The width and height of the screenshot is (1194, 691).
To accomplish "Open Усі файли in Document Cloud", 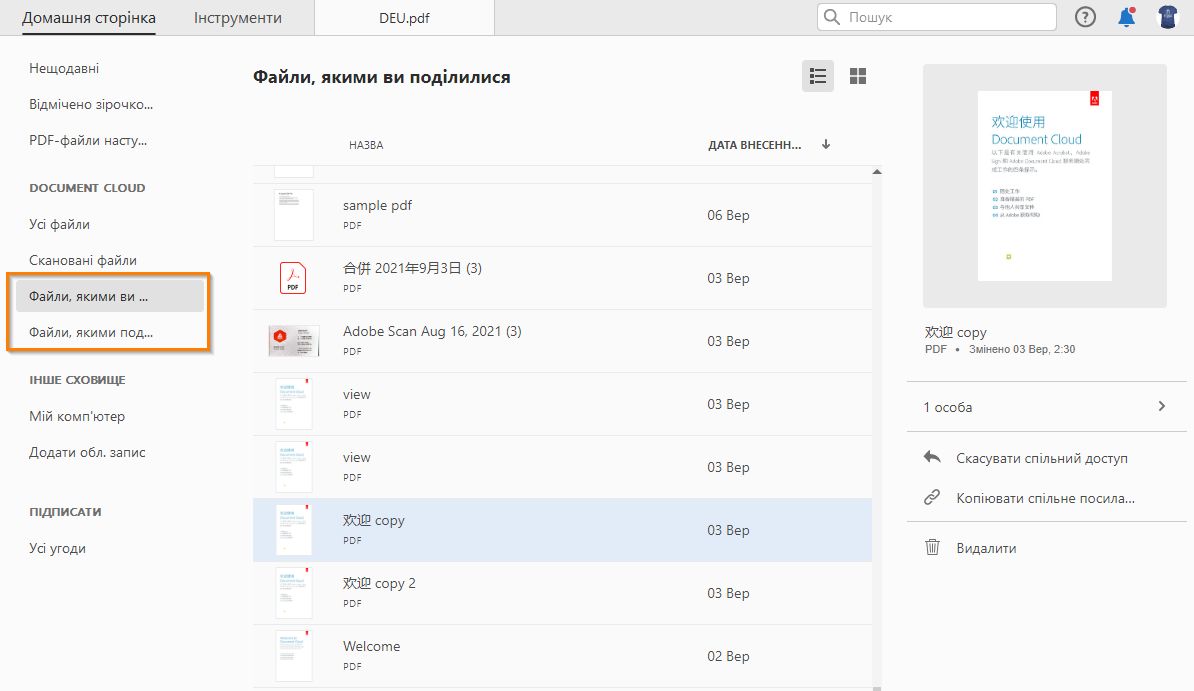I will [x=59, y=224].
